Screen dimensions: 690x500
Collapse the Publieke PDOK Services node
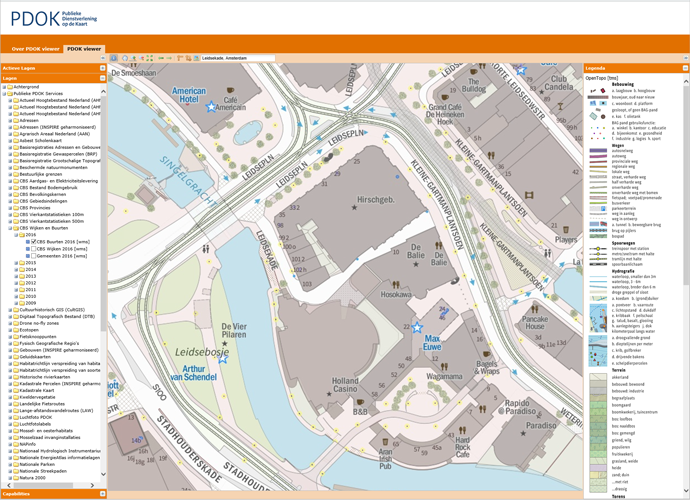[4, 94]
